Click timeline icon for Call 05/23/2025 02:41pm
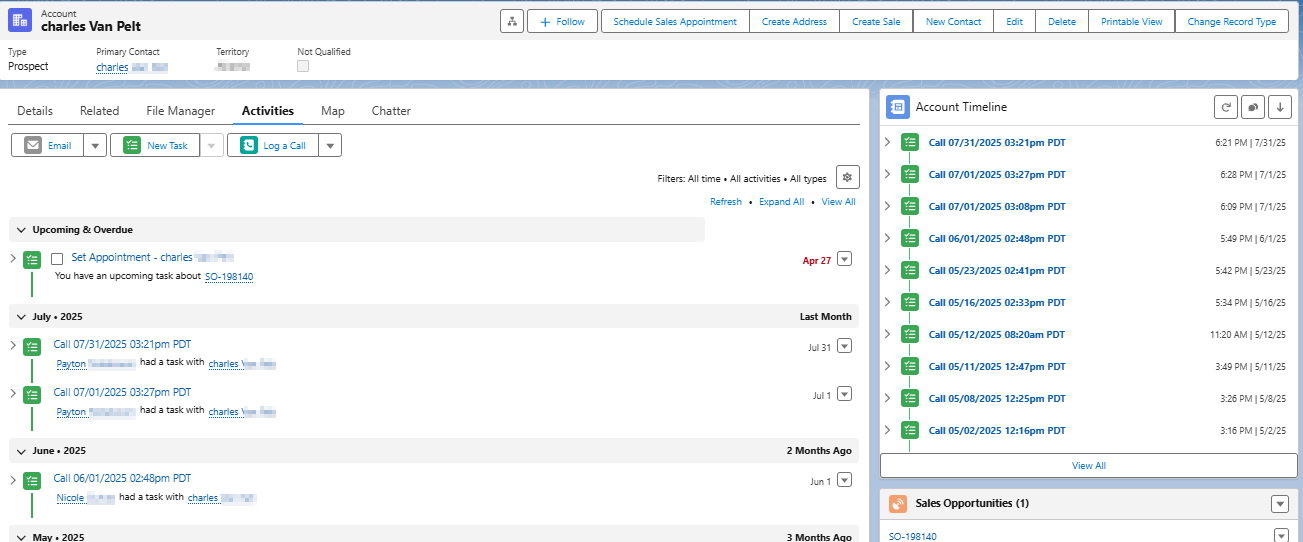The image size is (1303, 542). tap(909, 270)
